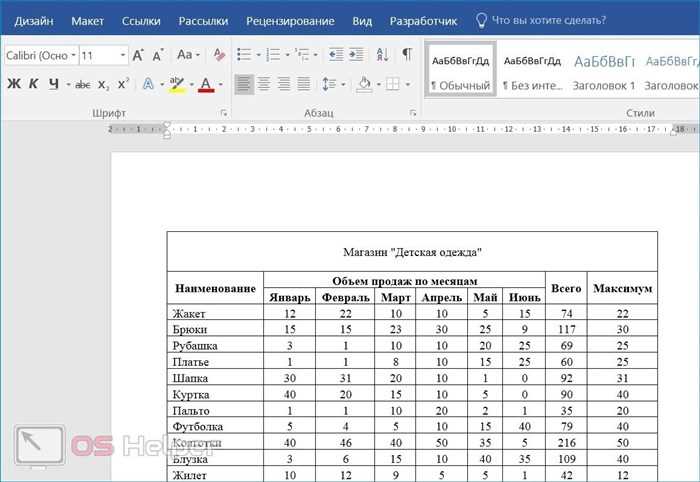Apply the red font color swatch
Image resolution: width=700 pixels, height=482 pixels.
206,84
